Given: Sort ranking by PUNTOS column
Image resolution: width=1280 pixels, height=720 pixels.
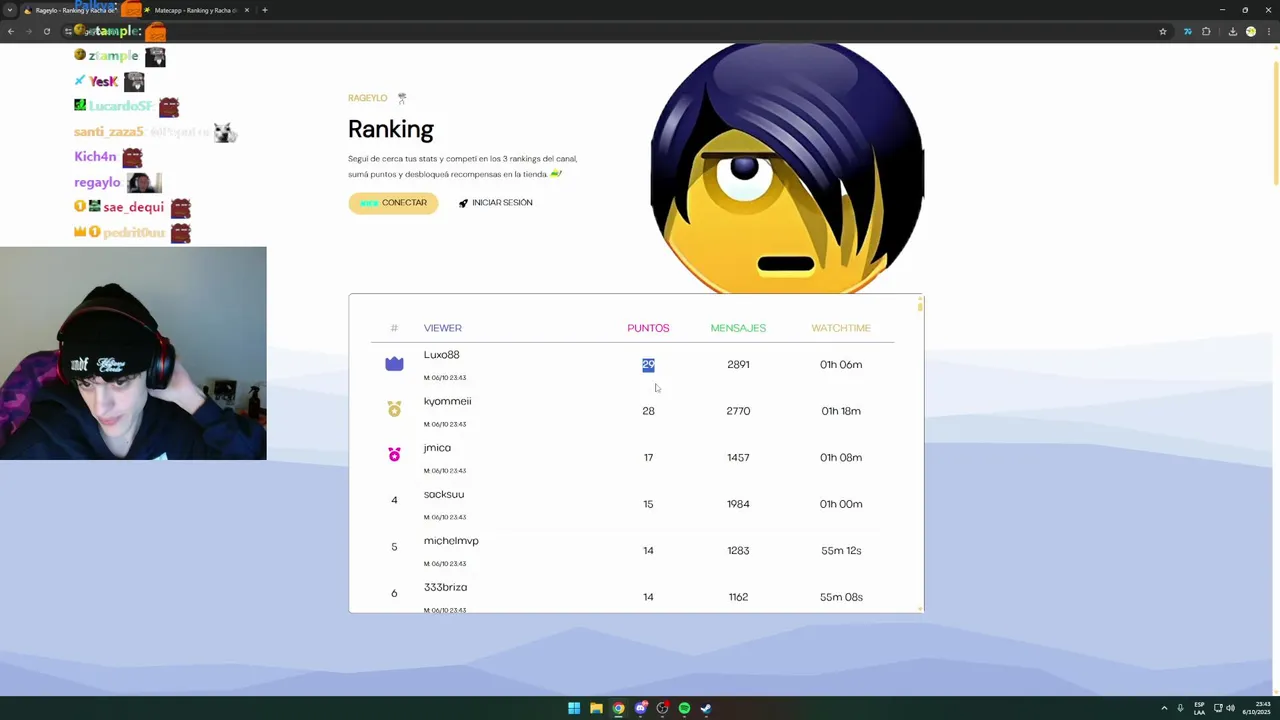Looking at the screenshot, I should coord(648,328).
